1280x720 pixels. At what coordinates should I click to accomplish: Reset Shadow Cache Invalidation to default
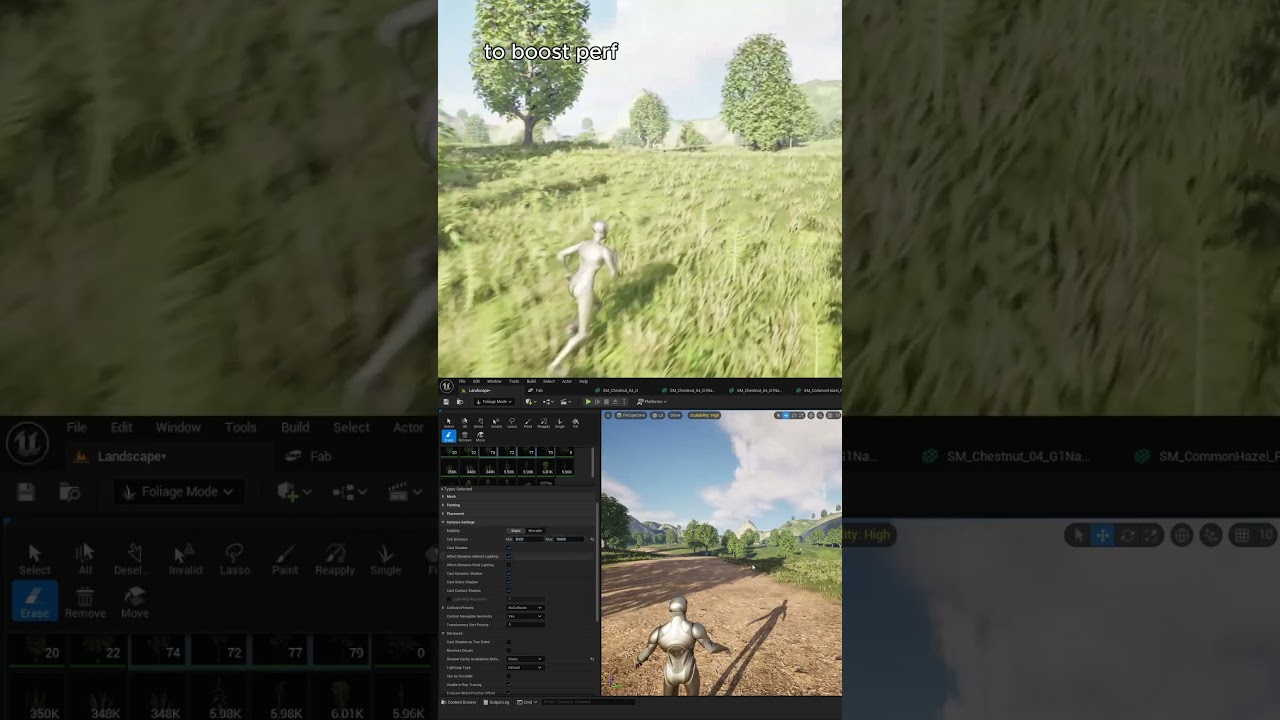click(592, 659)
